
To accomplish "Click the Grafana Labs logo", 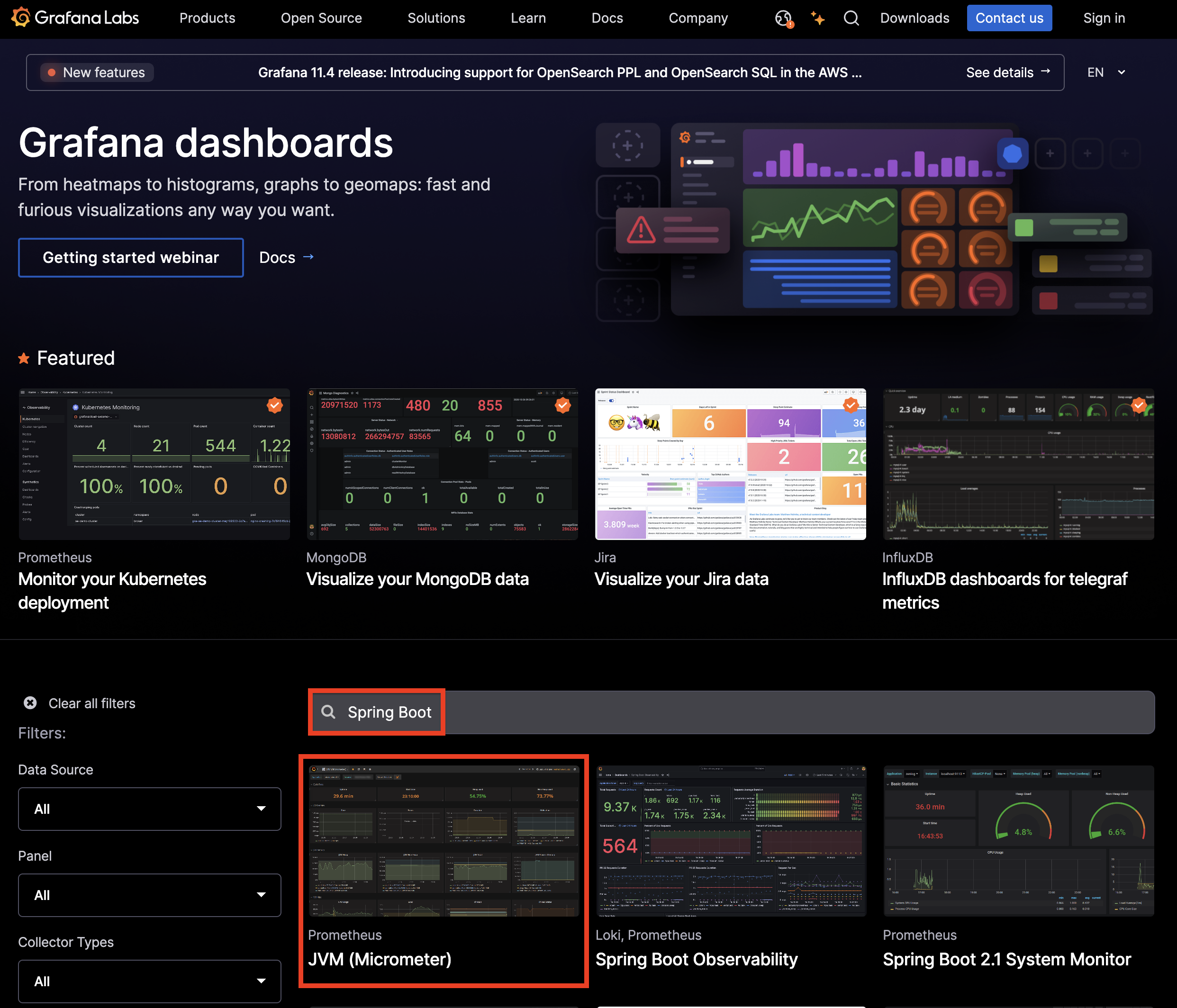I will pyautogui.click(x=75, y=18).
